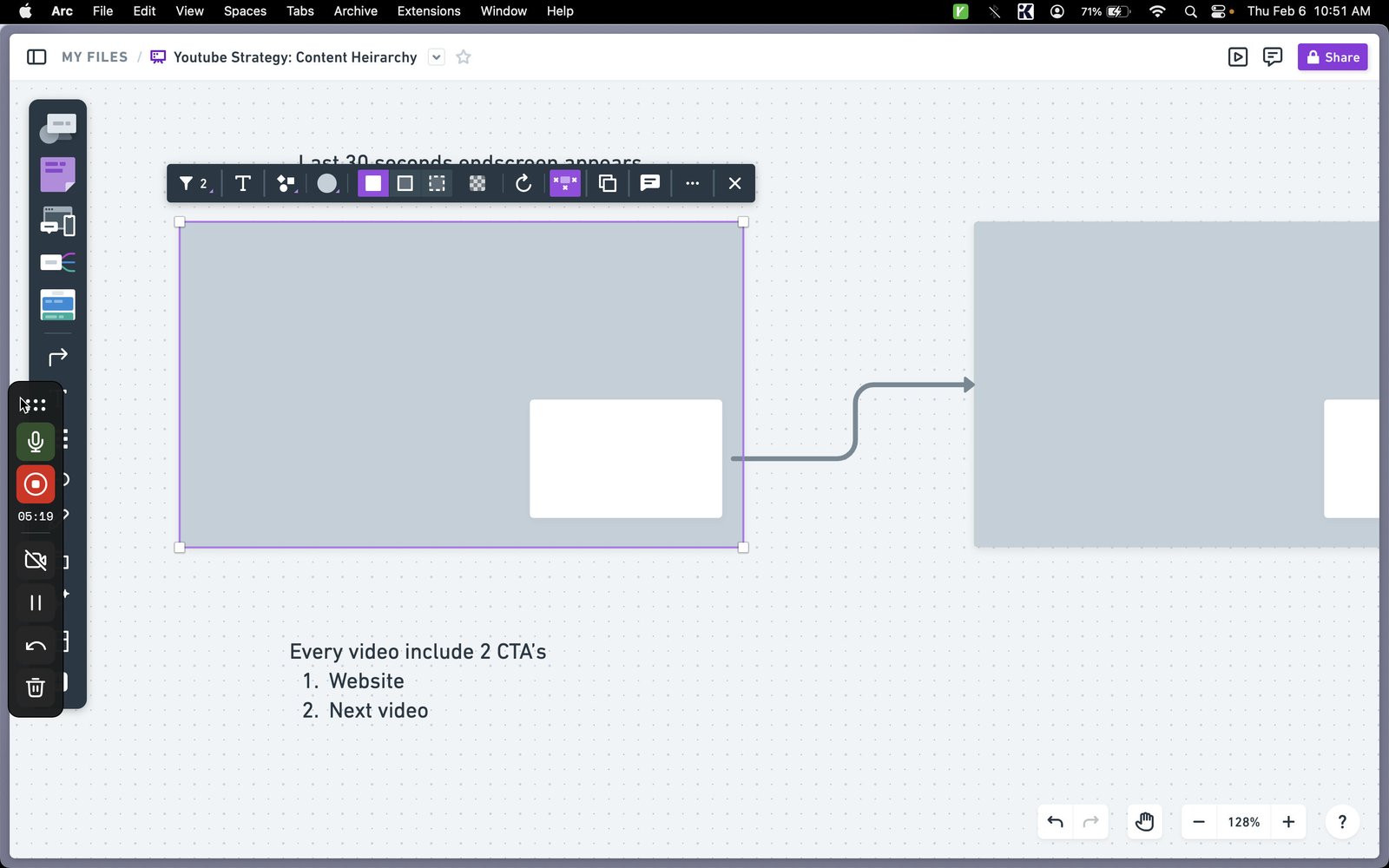Select the arrow connector tool
Screen dimensions: 1389x868
click(x=57, y=357)
